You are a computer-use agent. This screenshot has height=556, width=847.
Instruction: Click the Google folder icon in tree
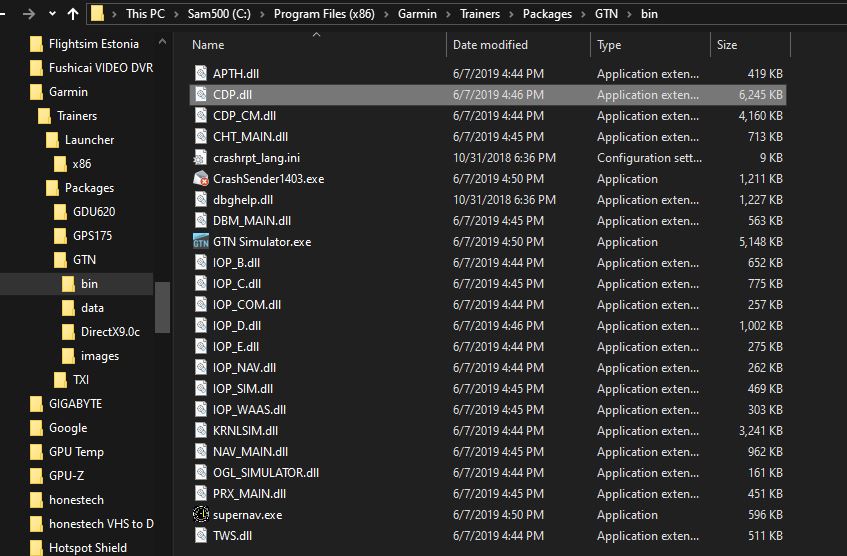(36, 428)
